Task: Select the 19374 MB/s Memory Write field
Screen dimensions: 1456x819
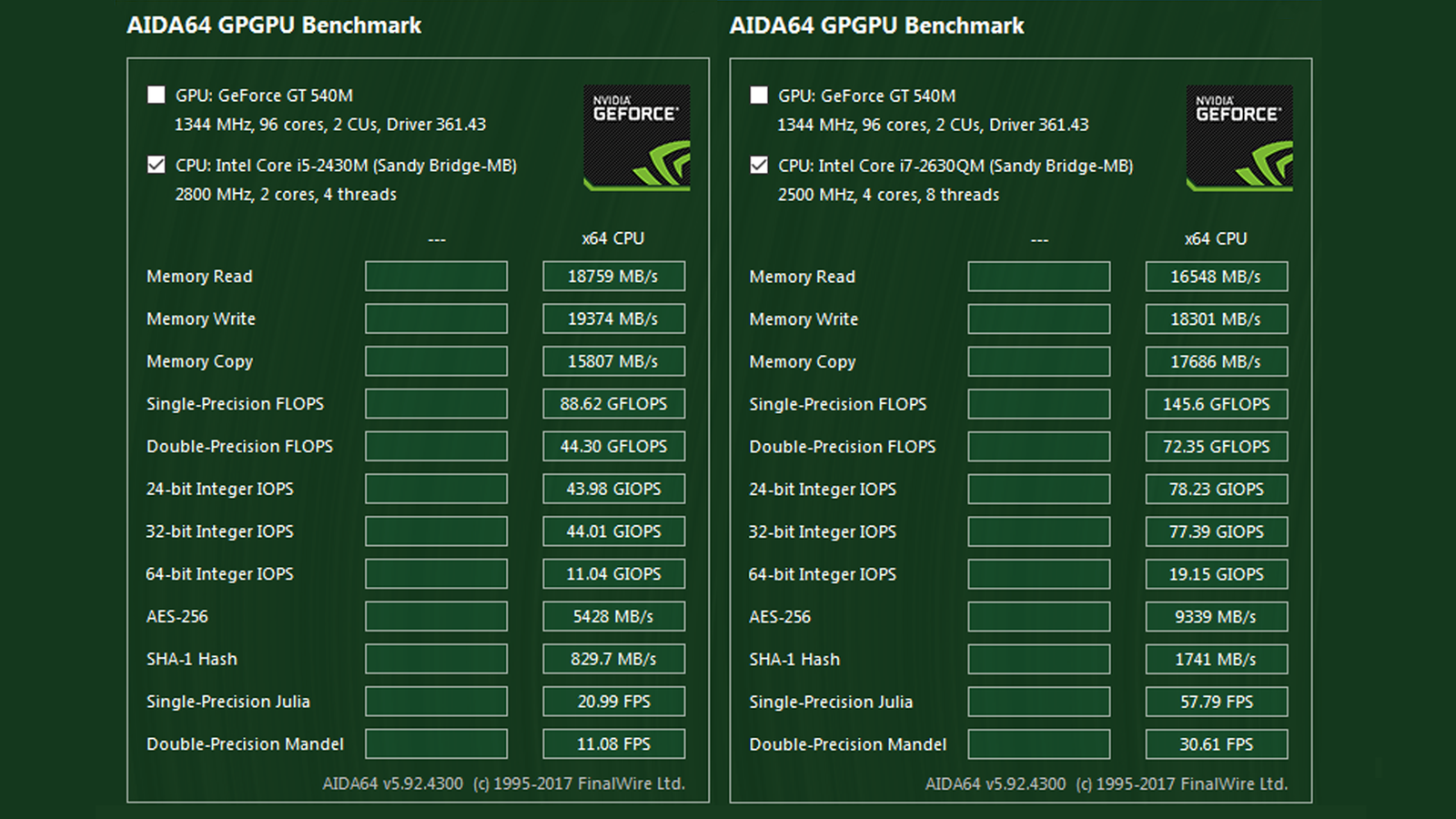Action: (x=613, y=318)
